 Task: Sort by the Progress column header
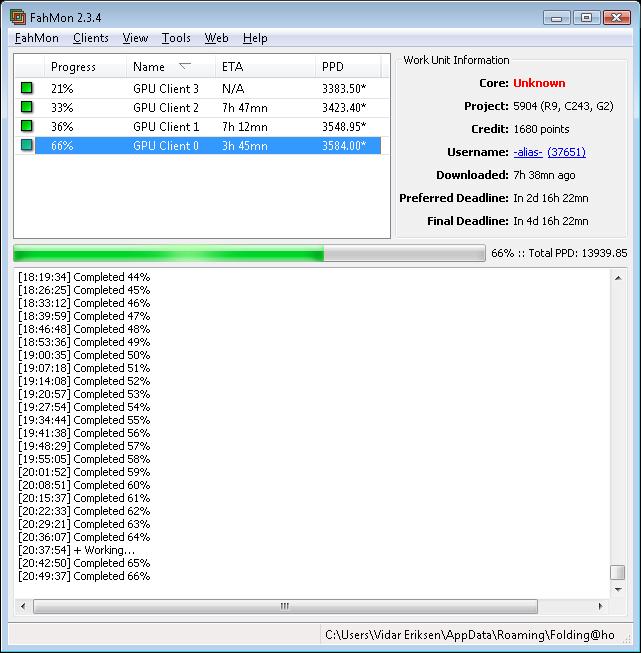click(x=85, y=67)
